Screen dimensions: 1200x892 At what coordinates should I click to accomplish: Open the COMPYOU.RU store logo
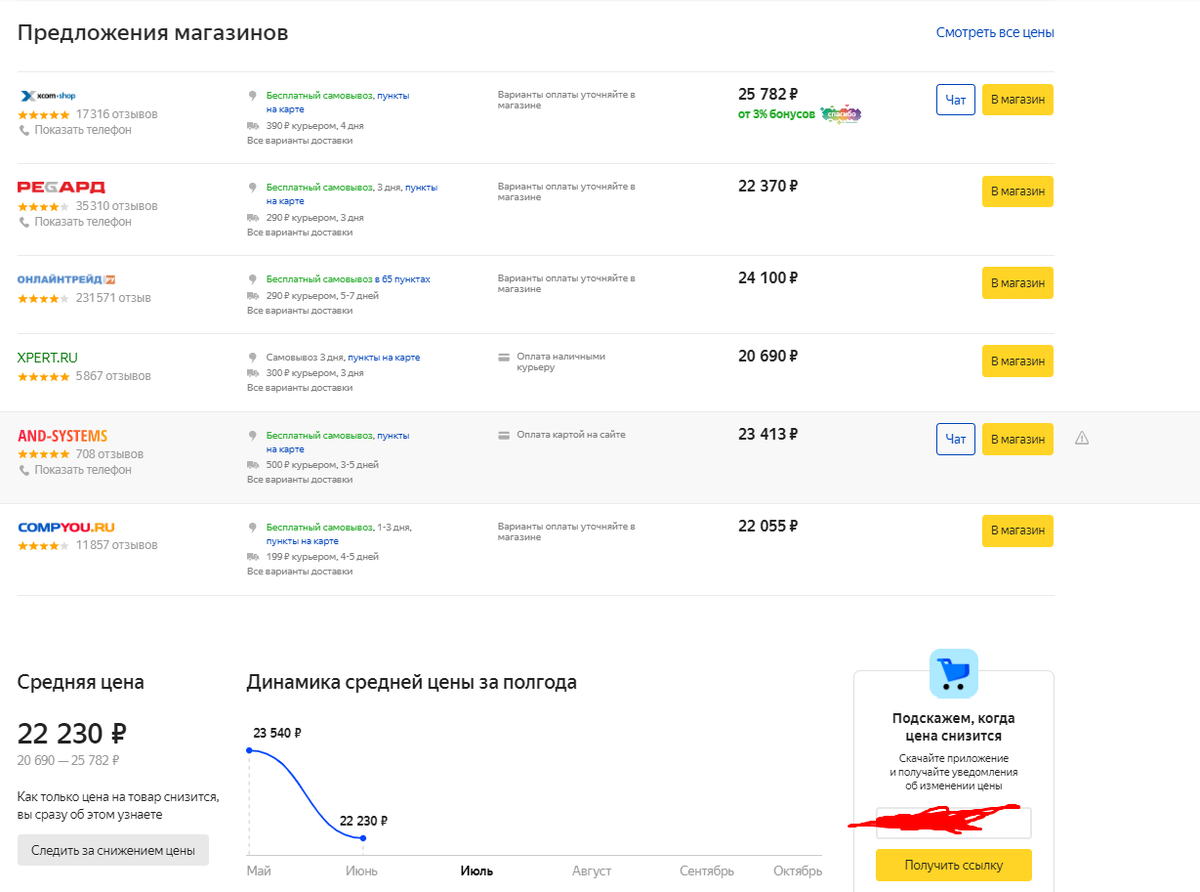point(66,527)
